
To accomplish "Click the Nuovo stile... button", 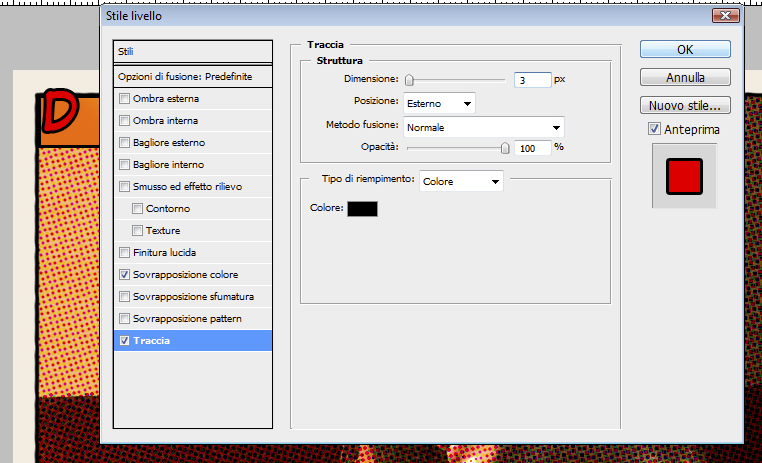I will click(685, 105).
